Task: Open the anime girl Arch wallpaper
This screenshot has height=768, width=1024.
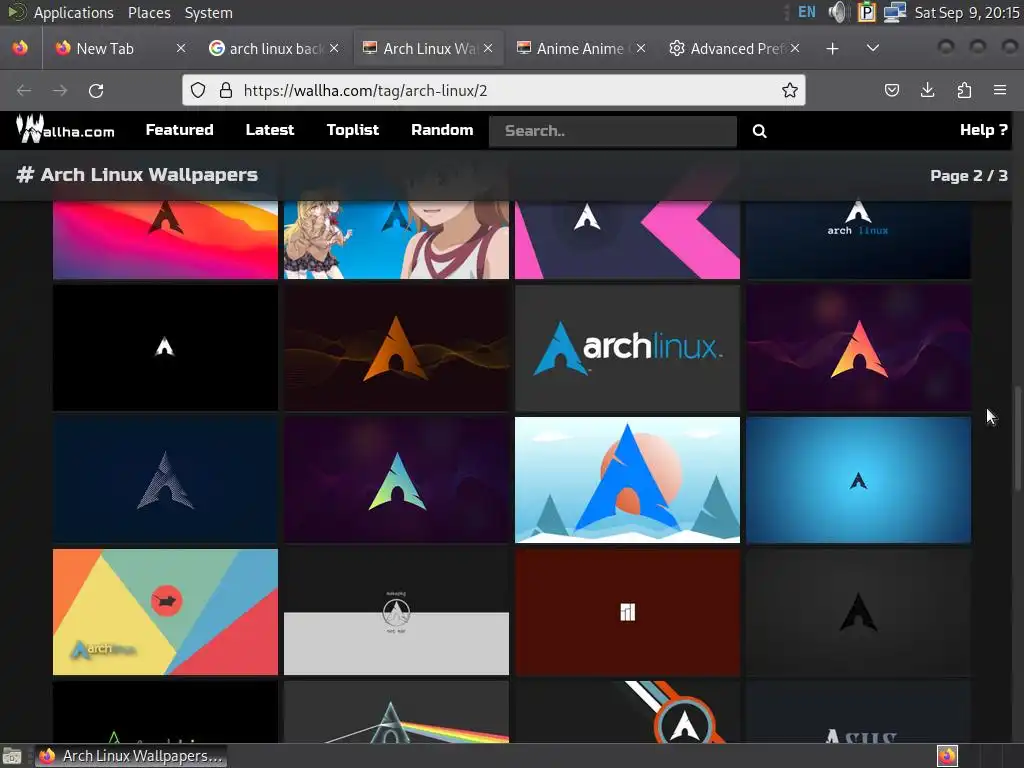Action: coord(396,240)
